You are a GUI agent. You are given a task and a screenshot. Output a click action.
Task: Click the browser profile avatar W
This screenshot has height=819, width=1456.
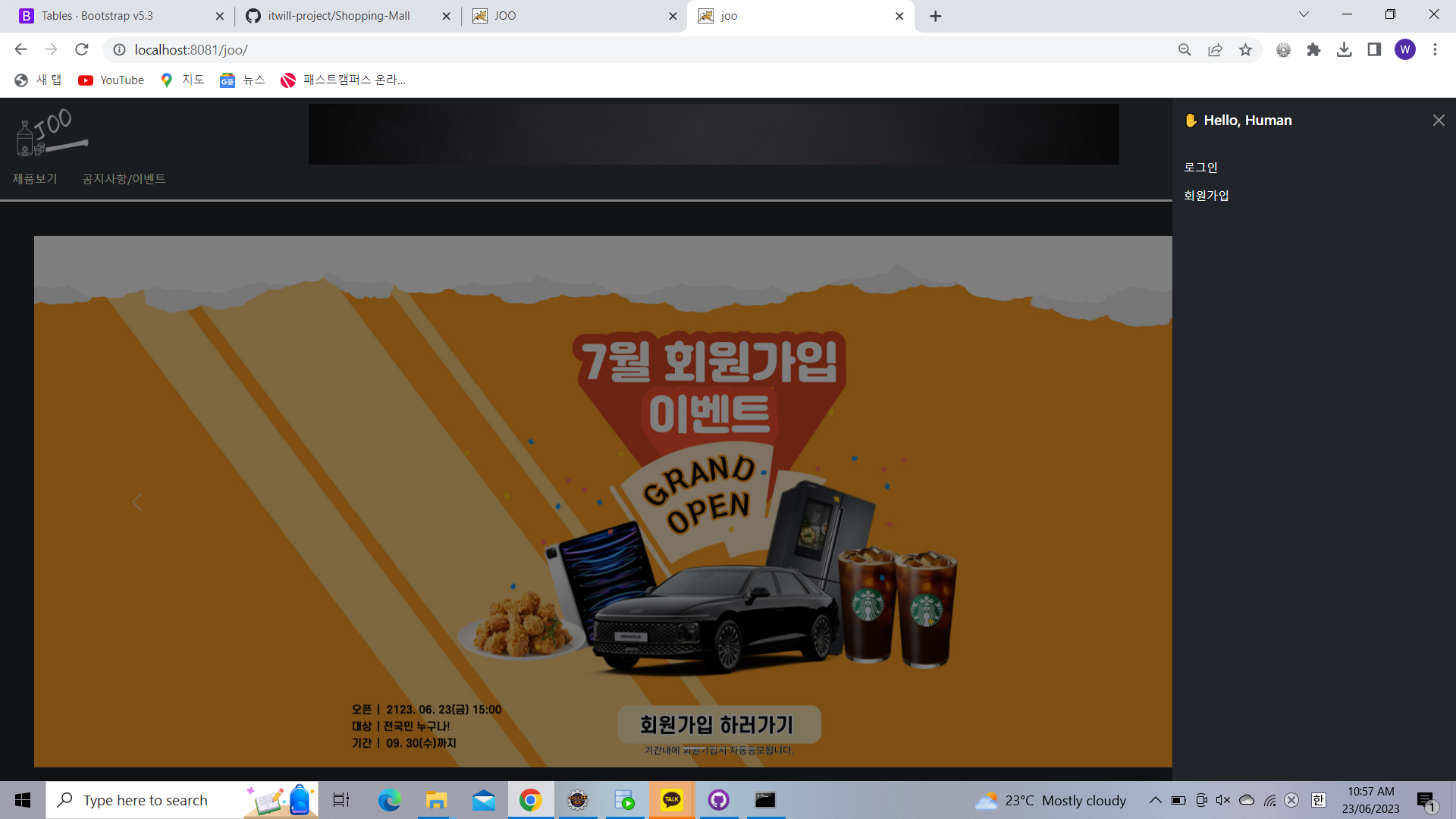(1406, 49)
